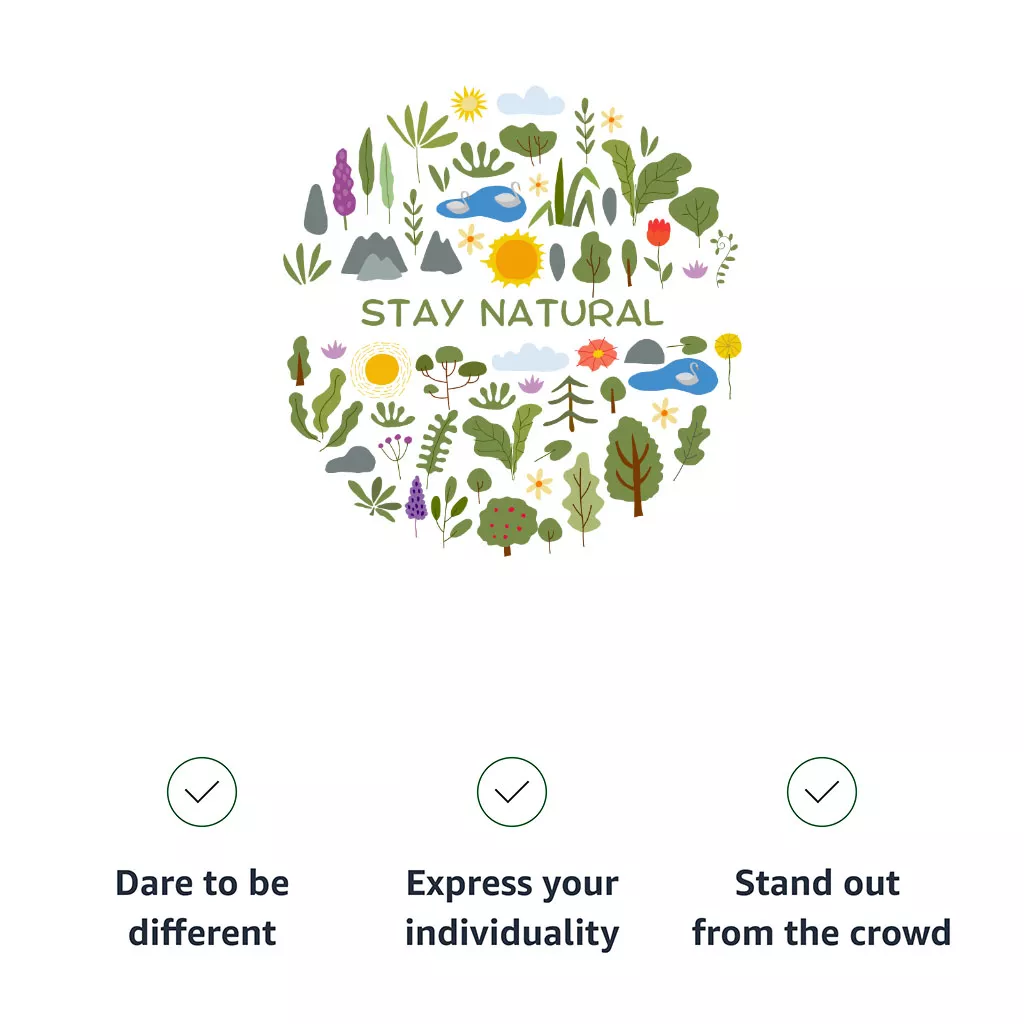1024x1024 pixels.
Task: Select the sun with dashed yellow rings
Action: tap(381, 369)
